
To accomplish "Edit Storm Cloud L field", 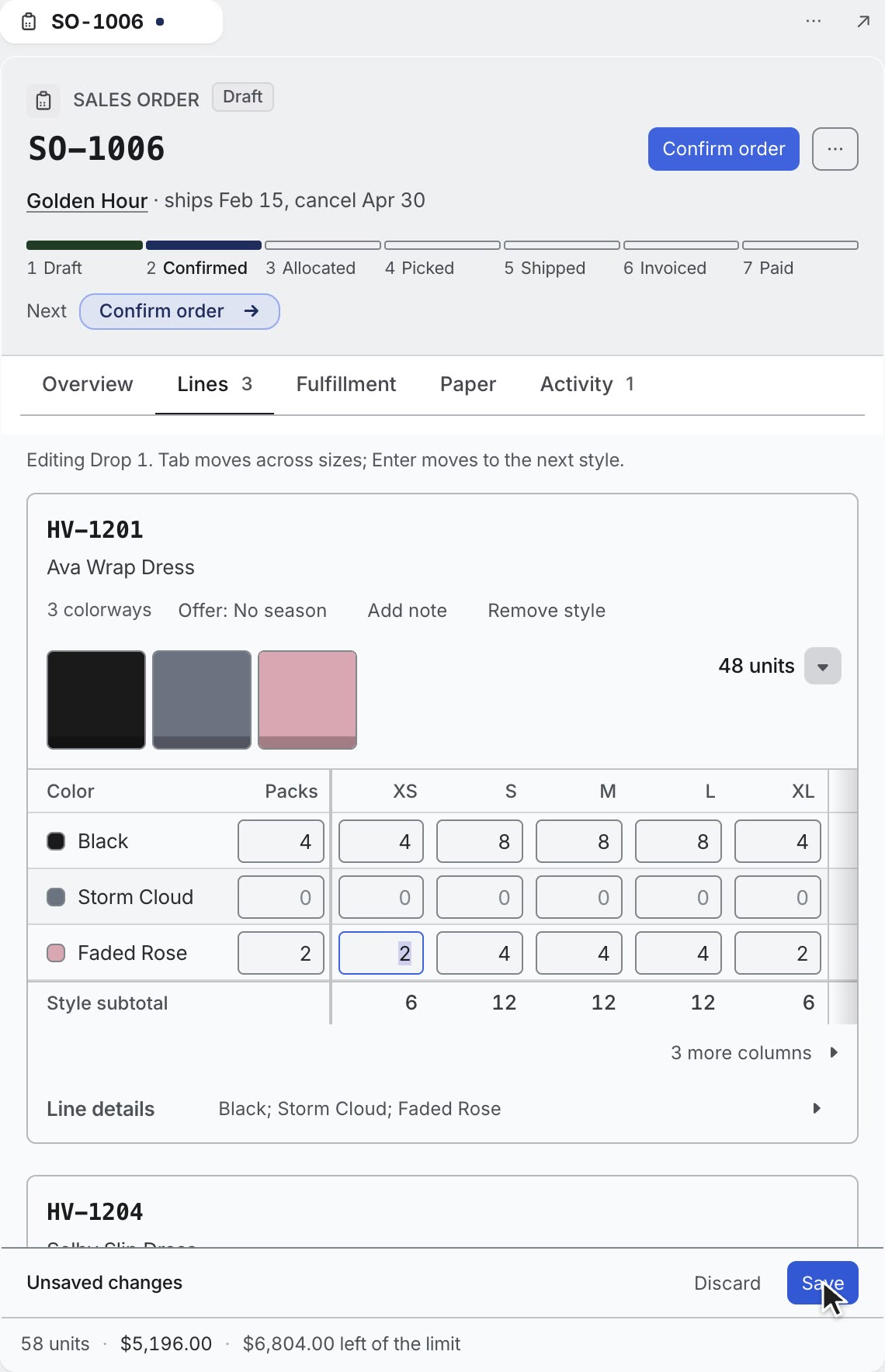I will pyautogui.click(x=678, y=897).
